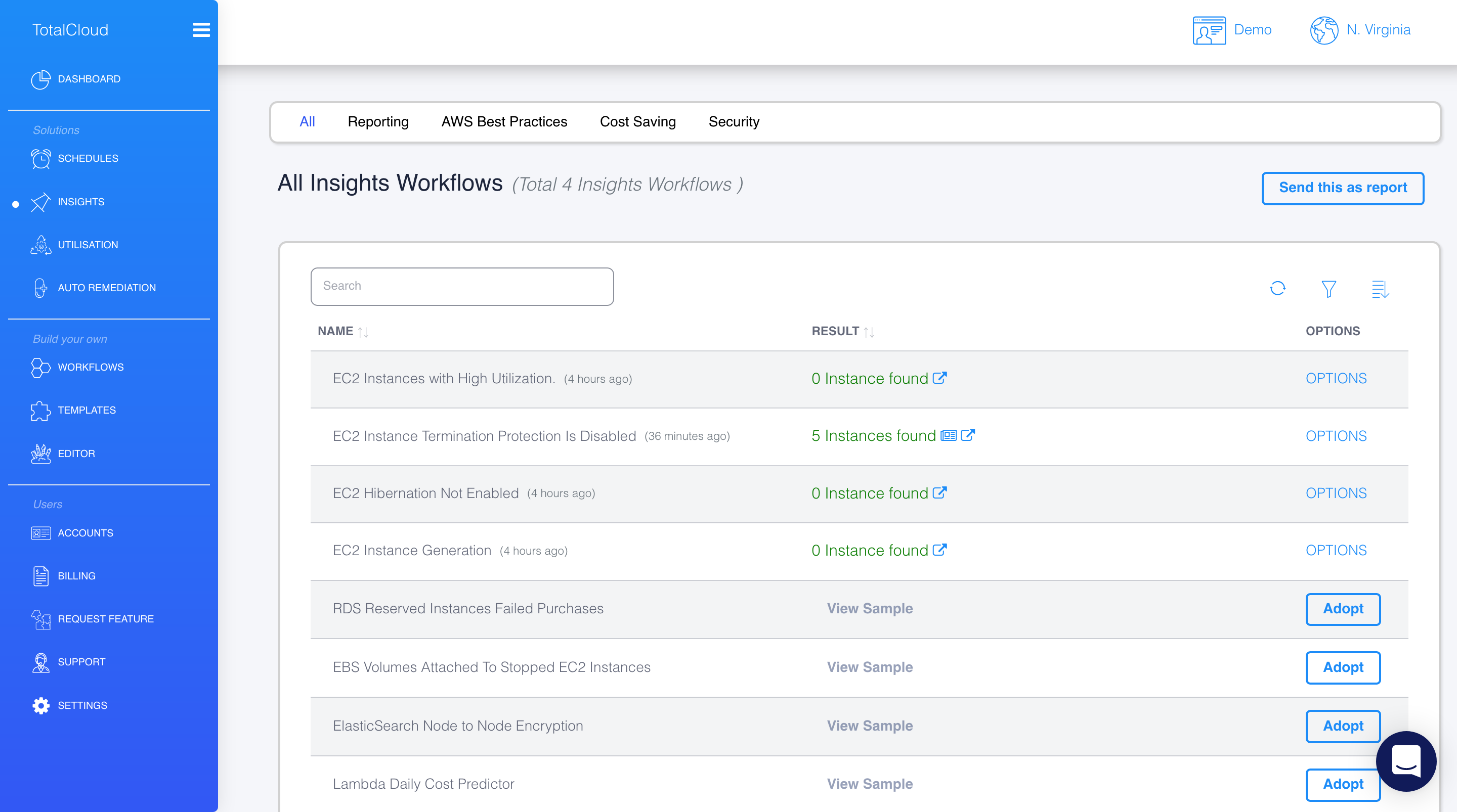The image size is (1457, 812).
Task: Open the Demo account selector label
Action: click(x=1252, y=29)
